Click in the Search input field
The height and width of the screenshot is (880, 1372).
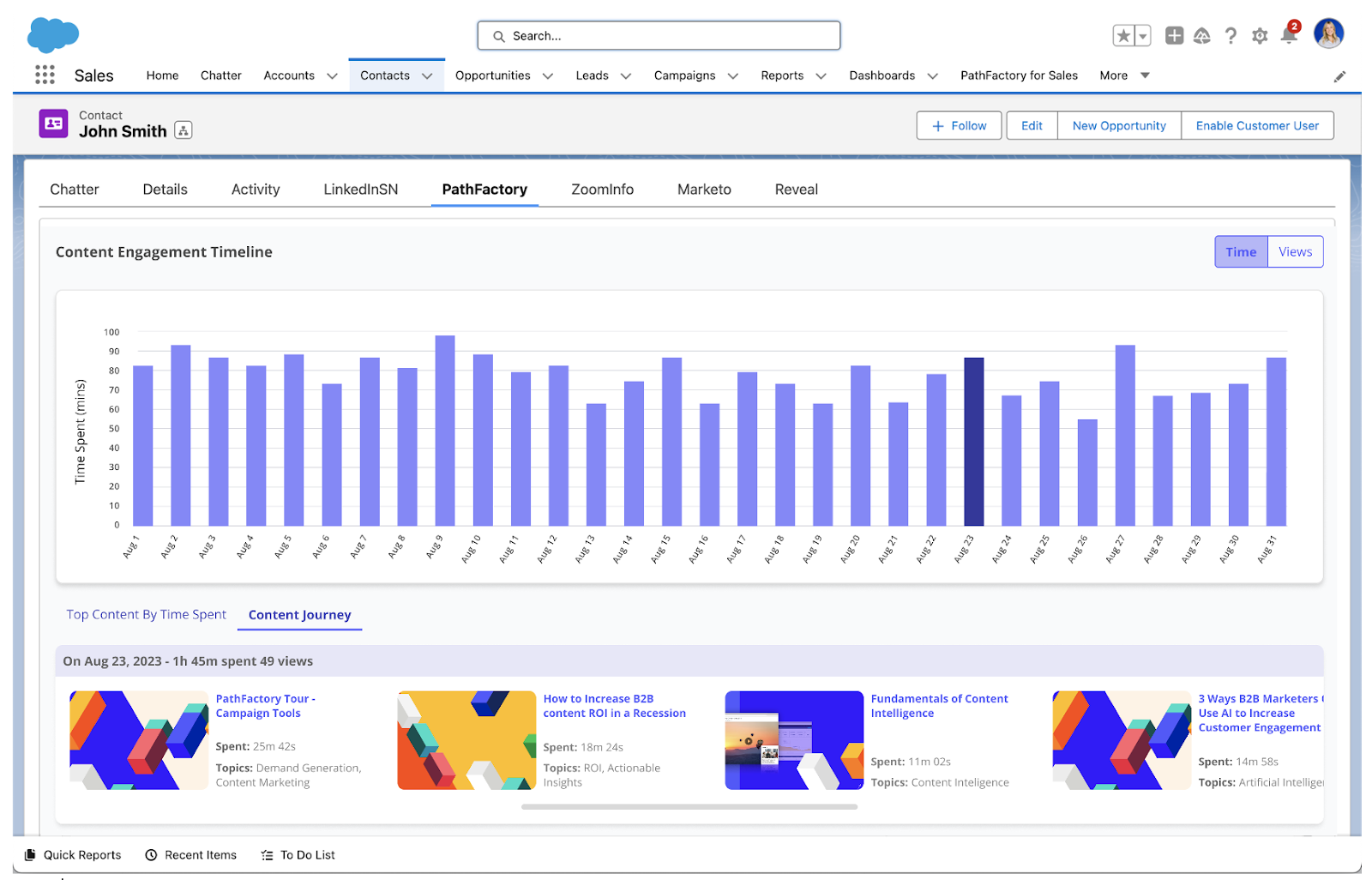tap(659, 36)
